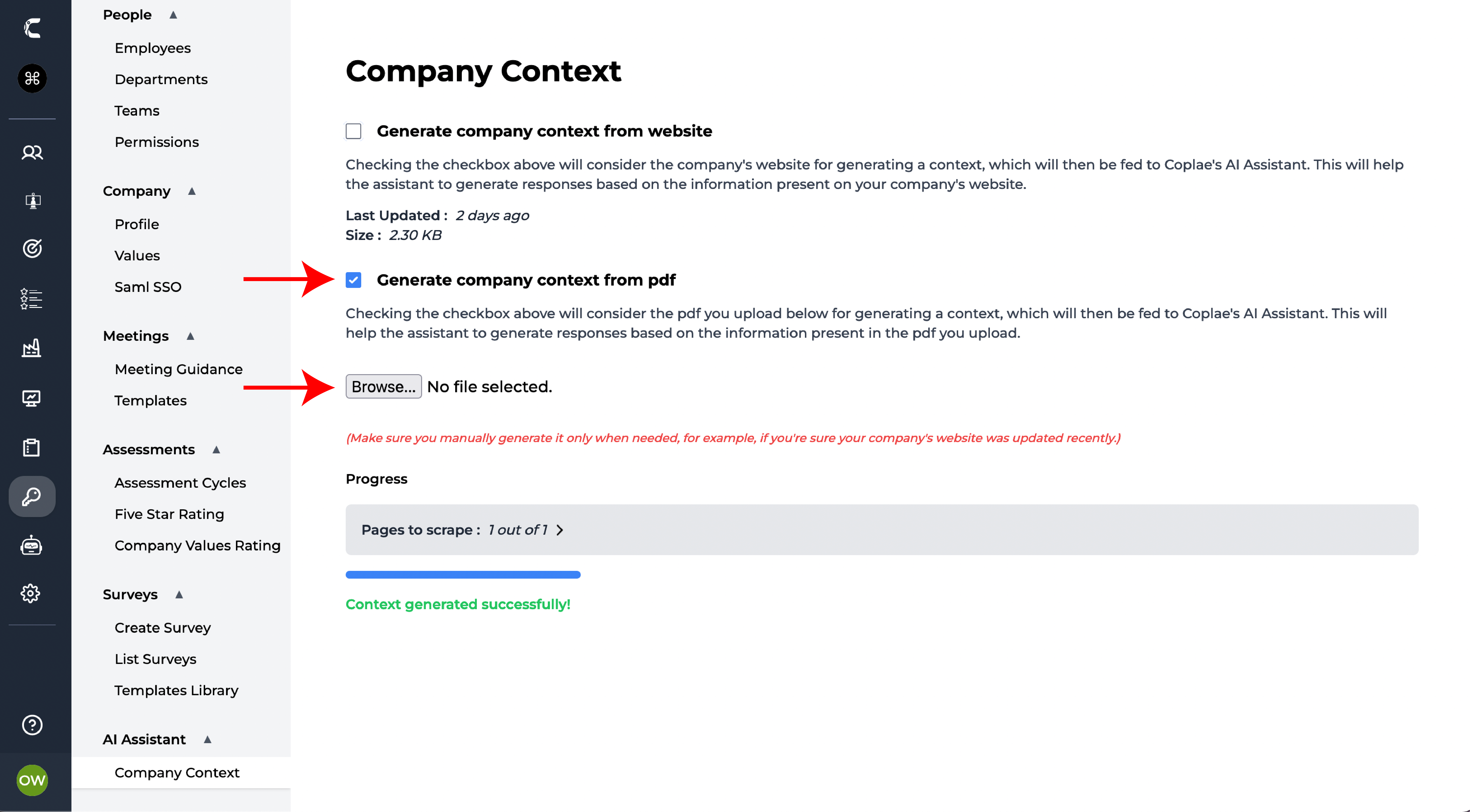This screenshot has width=1470, height=812.
Task: Click the clipboard icon in left rail
Action: pyautogui.click(x=32, y=447)
